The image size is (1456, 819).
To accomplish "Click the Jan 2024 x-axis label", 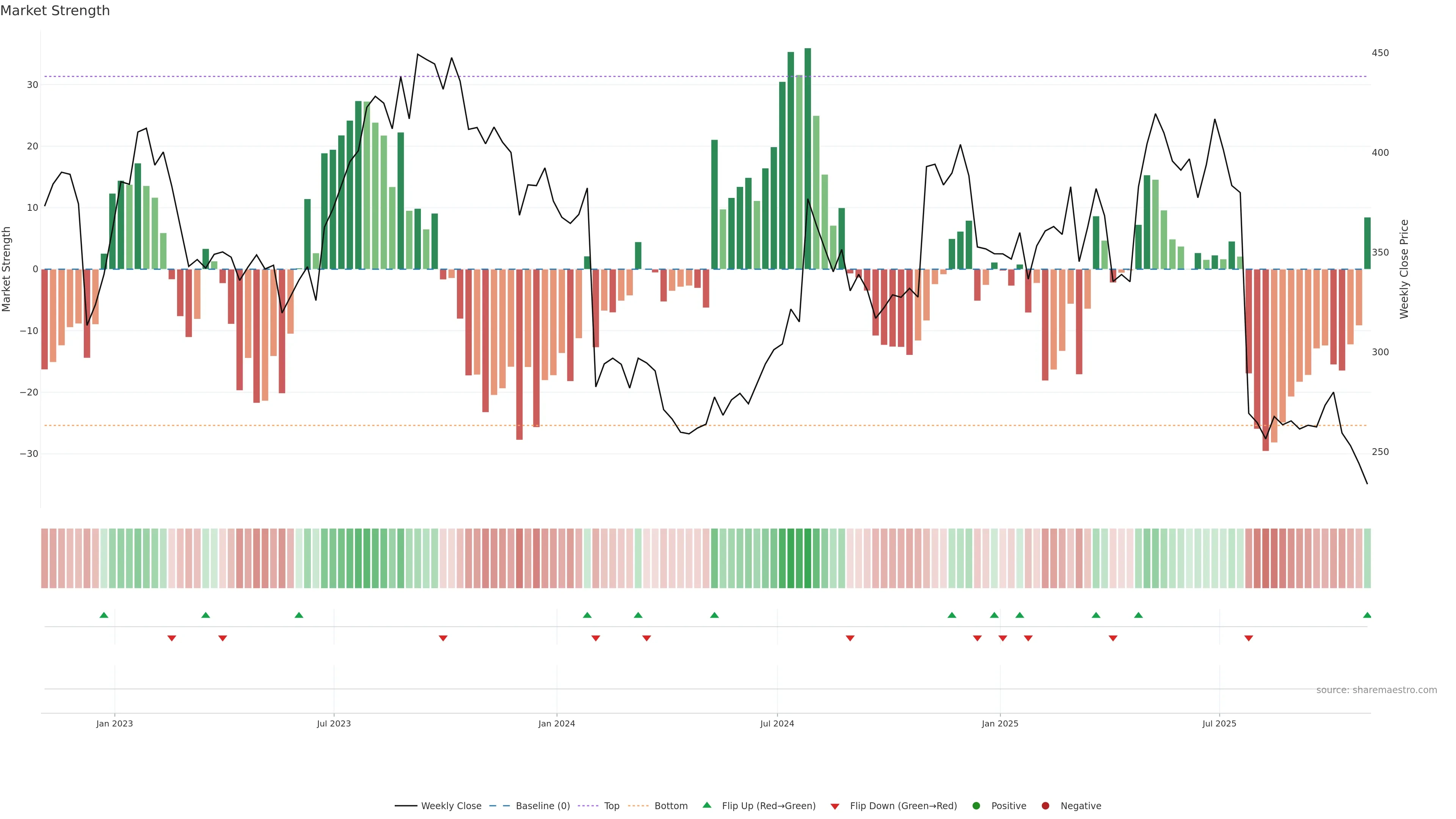I will (x=556, y=723).
